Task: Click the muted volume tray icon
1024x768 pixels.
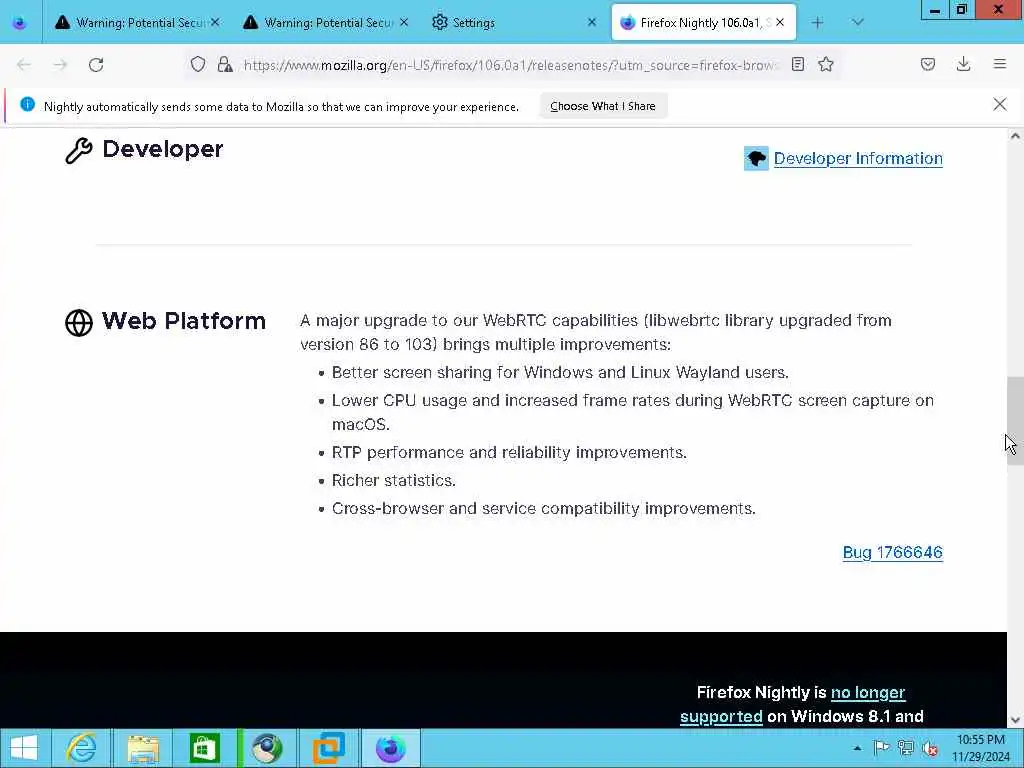Action: 931,748
